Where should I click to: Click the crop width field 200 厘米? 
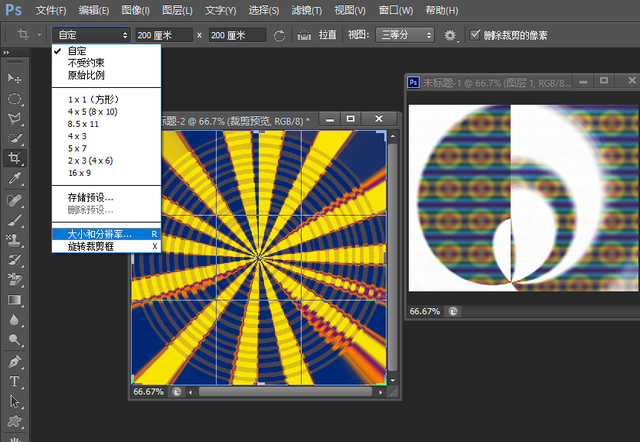point(163,34)
